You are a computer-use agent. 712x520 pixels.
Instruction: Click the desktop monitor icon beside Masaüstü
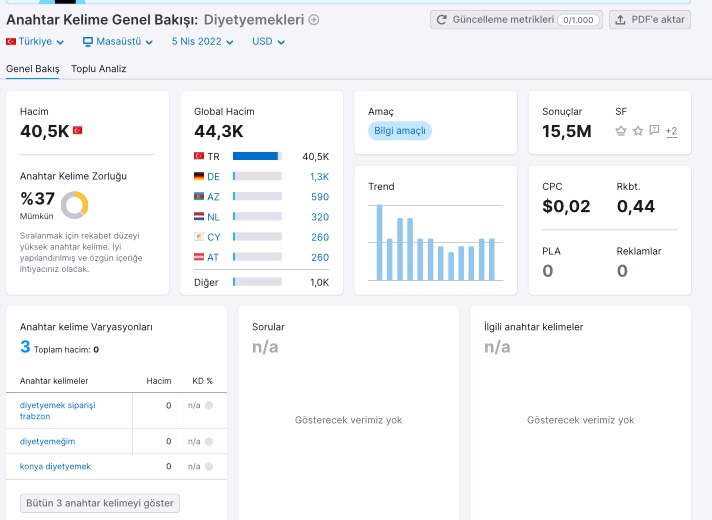(88, 42)
